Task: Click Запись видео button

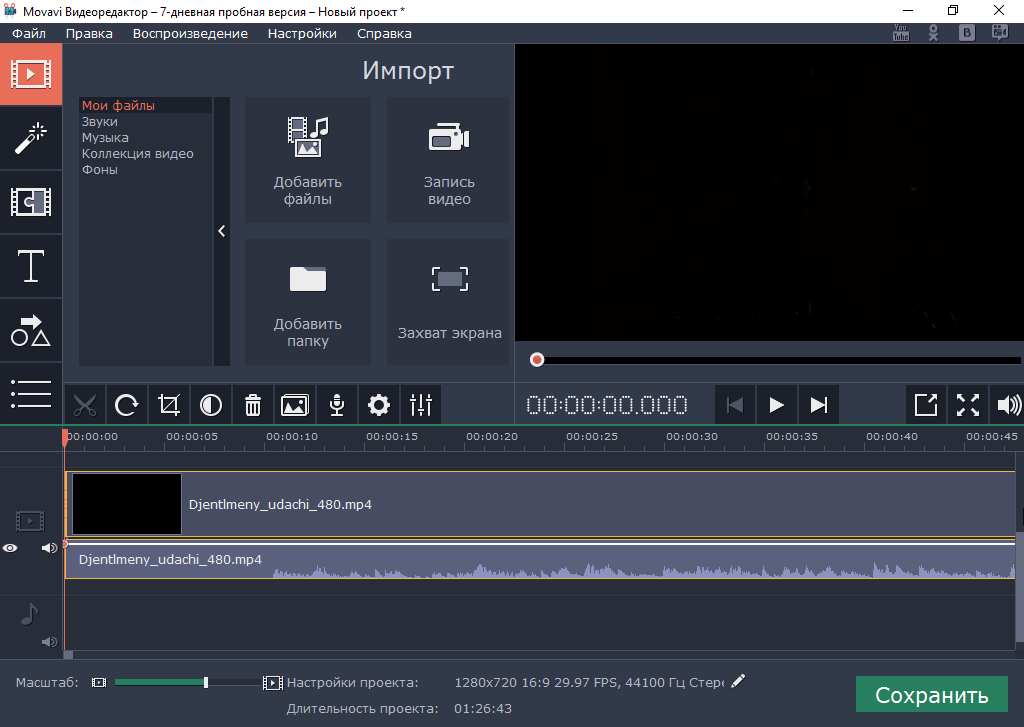Action: tap(449, 160)
